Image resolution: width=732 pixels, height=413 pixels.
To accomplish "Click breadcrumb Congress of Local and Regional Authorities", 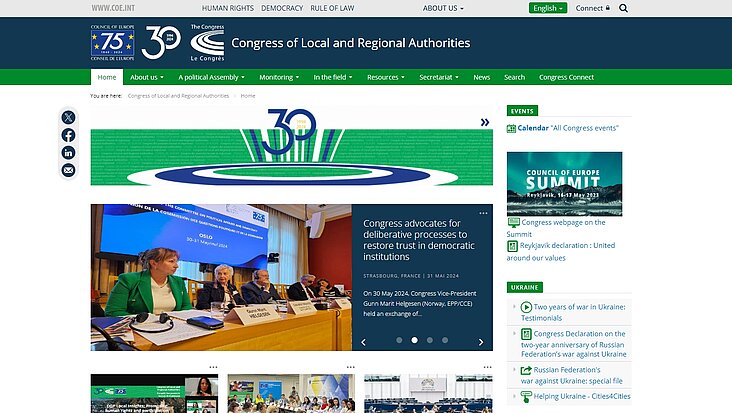I will (x=178, y=96).
